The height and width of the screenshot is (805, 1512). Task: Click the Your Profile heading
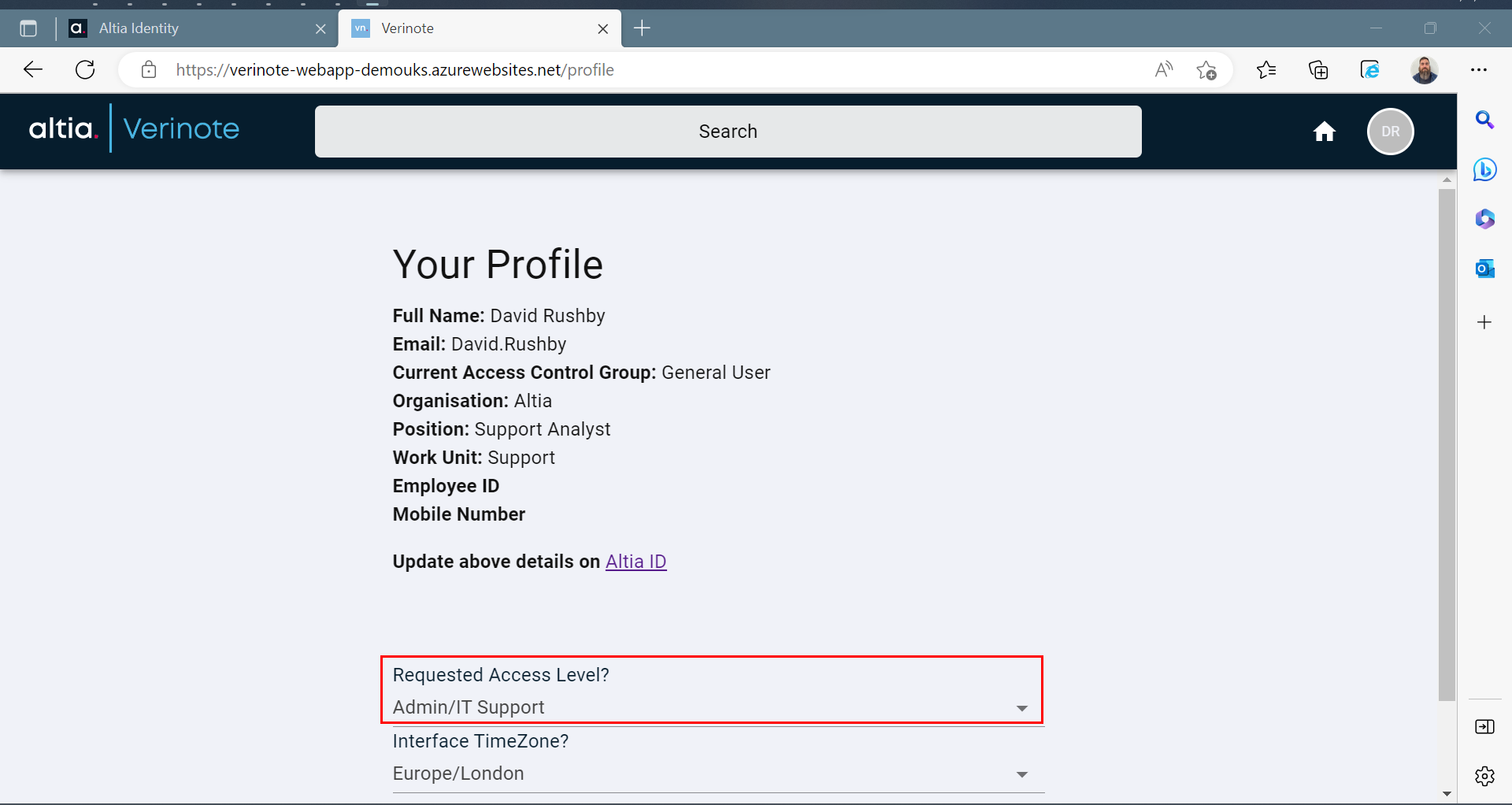498,265
